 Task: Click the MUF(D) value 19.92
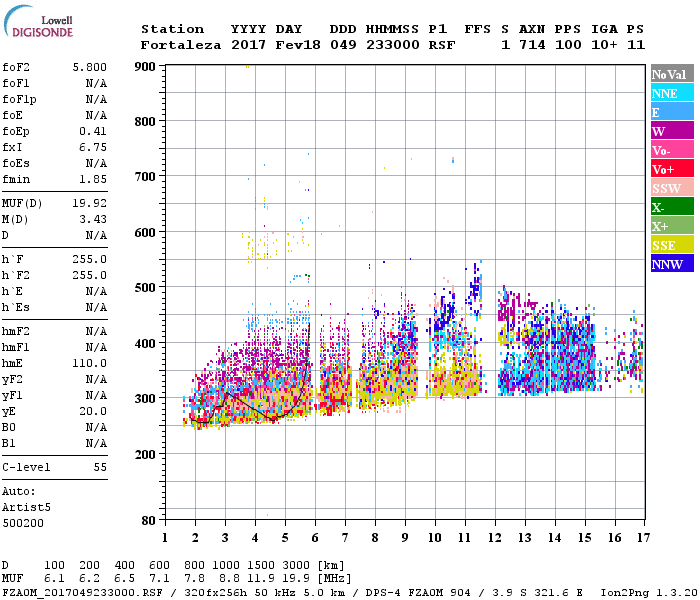(90, 203)
